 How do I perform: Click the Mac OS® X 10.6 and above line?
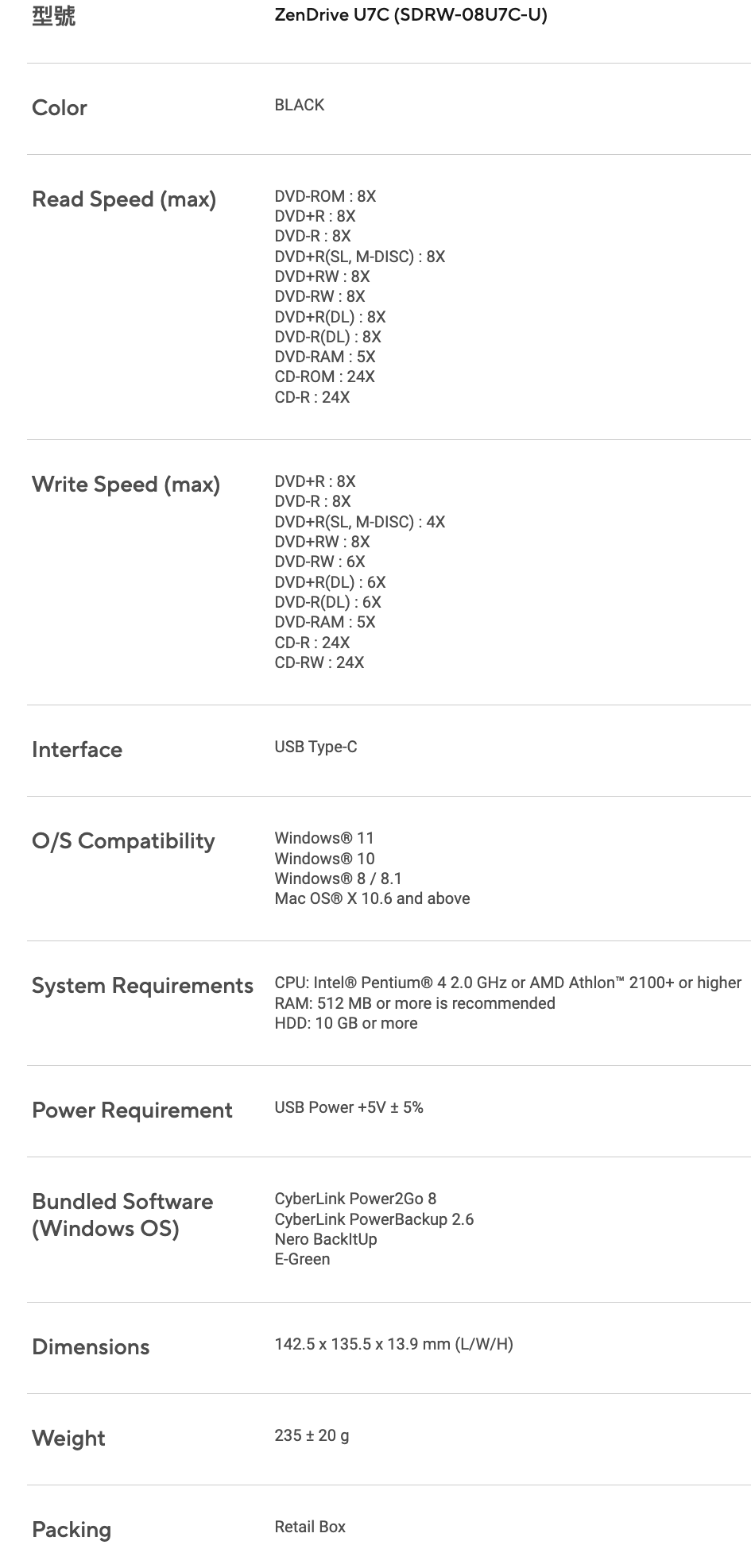[372, 898]
